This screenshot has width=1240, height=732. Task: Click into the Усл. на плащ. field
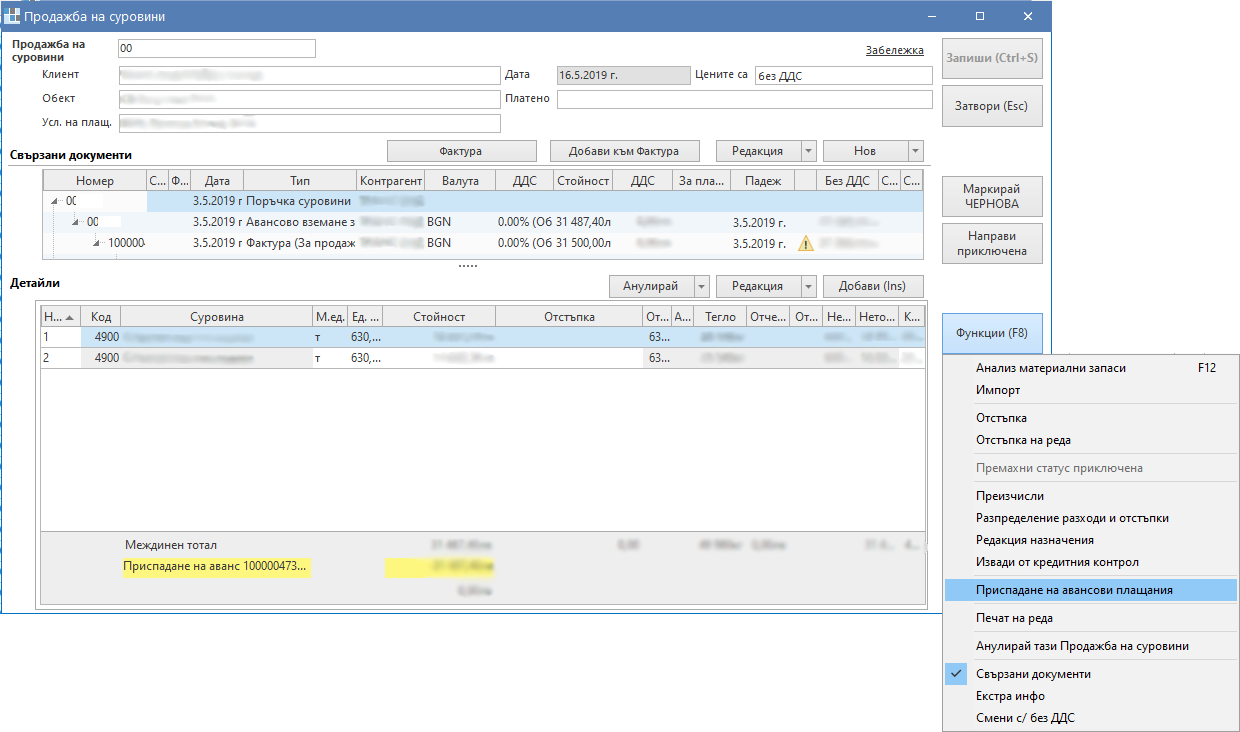[x=309, y=123]
